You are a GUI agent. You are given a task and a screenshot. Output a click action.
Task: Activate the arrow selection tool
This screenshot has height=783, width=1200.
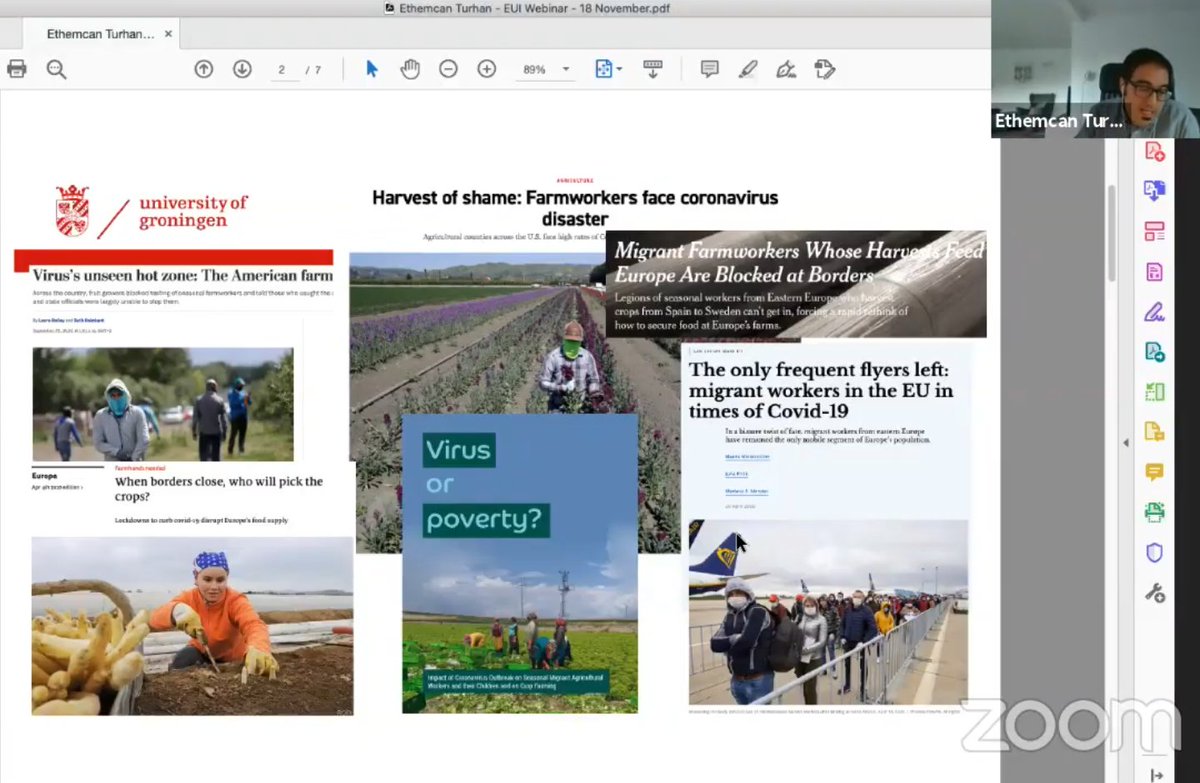372,69
